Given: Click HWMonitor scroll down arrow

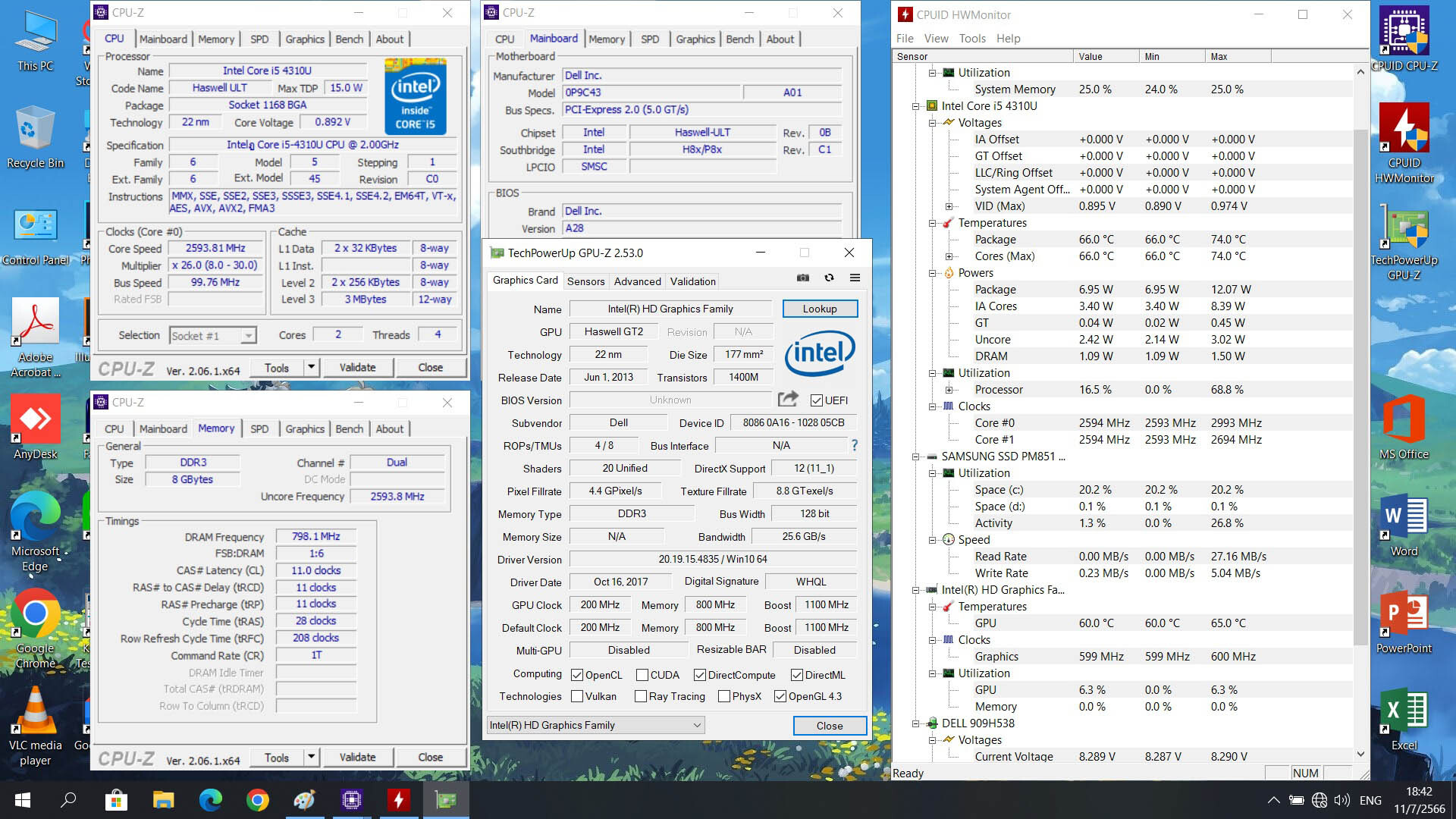Looking at the screenshot, I should [x=1360, y=754].
